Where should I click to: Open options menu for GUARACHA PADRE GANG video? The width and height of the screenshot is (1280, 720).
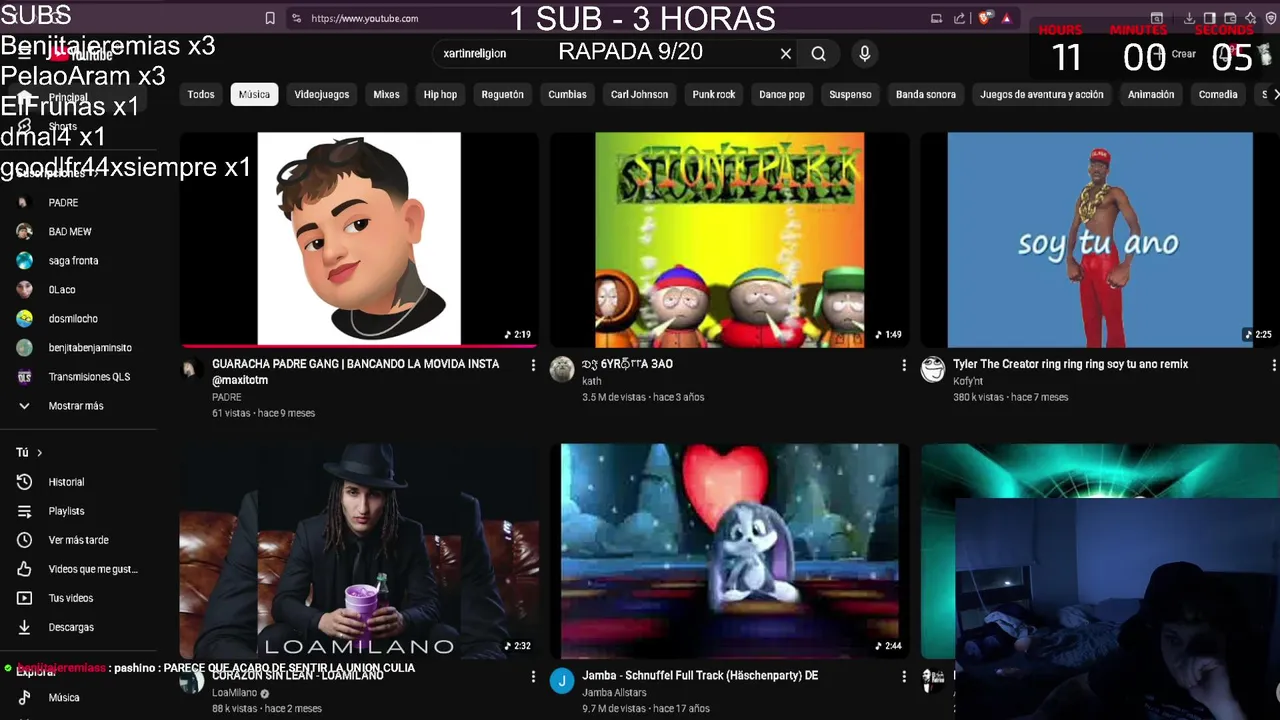(x=533, y=366)
